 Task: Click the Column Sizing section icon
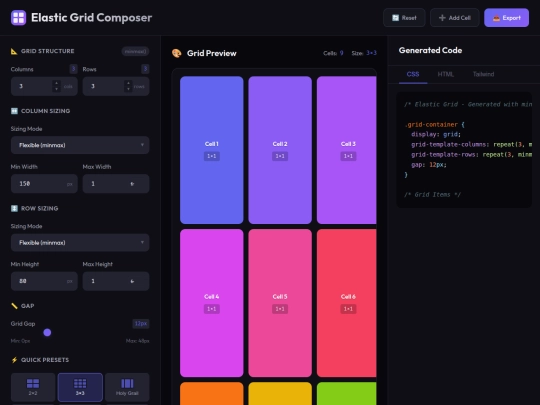pos(14,111)
